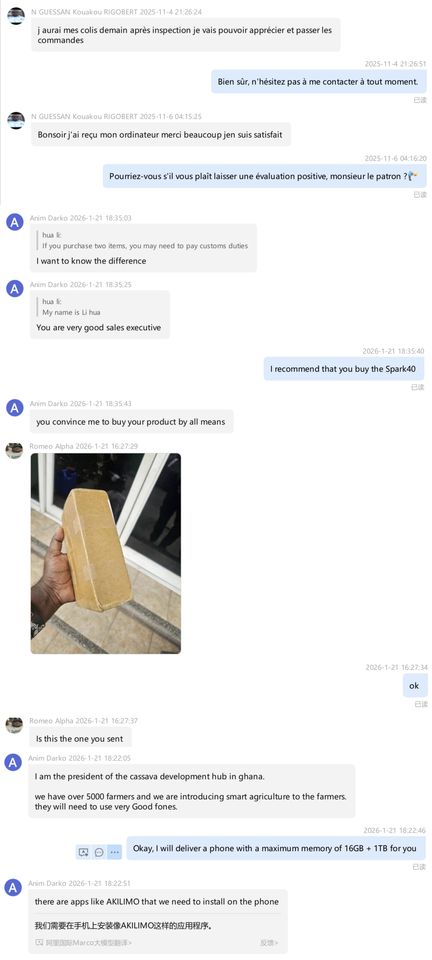Click the translate icon beside the 16GB message

tap(83, 852)
